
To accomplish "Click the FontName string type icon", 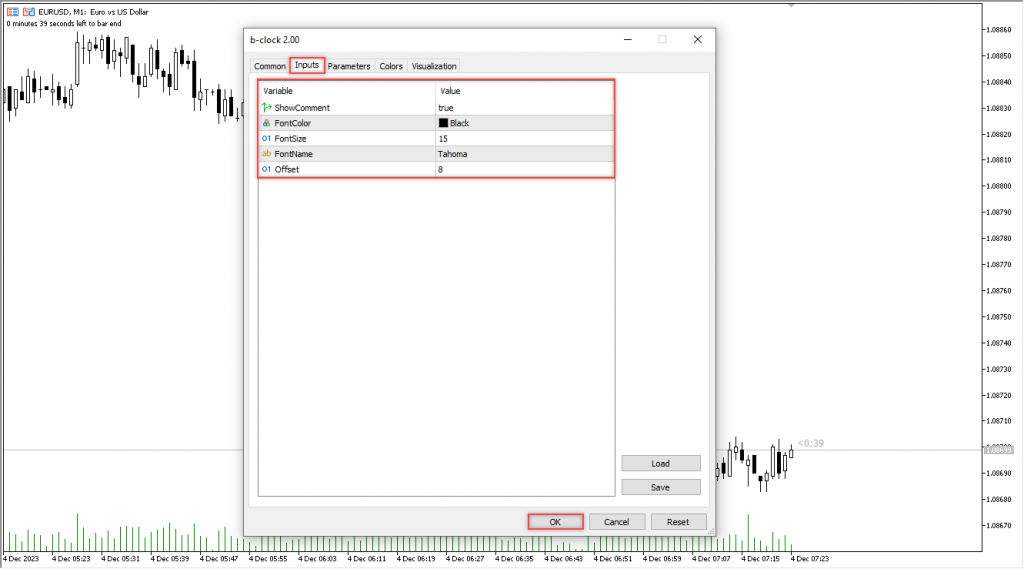I will 266,154.
